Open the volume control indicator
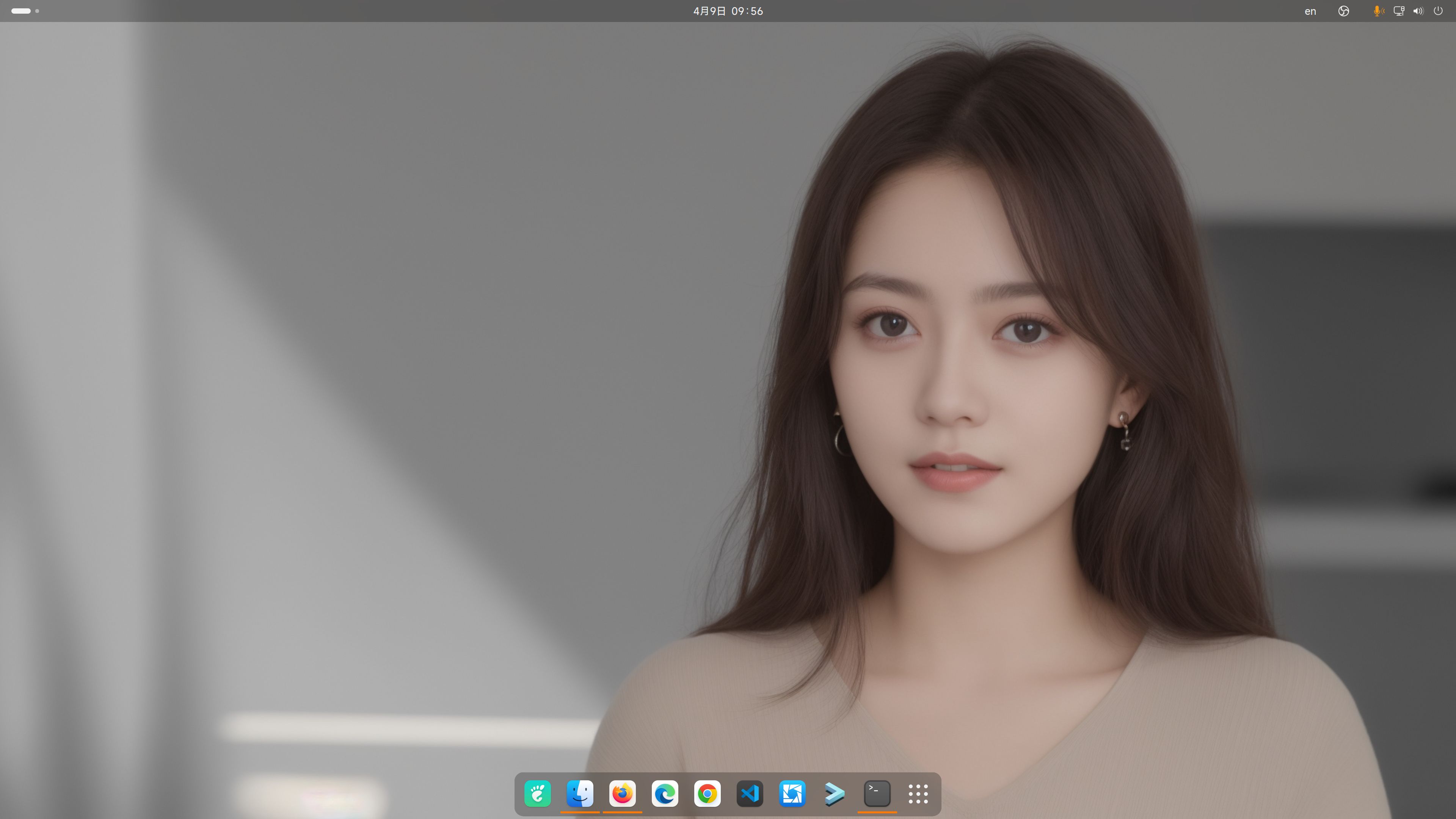Screen dimensions: 1456x819 1418,11
